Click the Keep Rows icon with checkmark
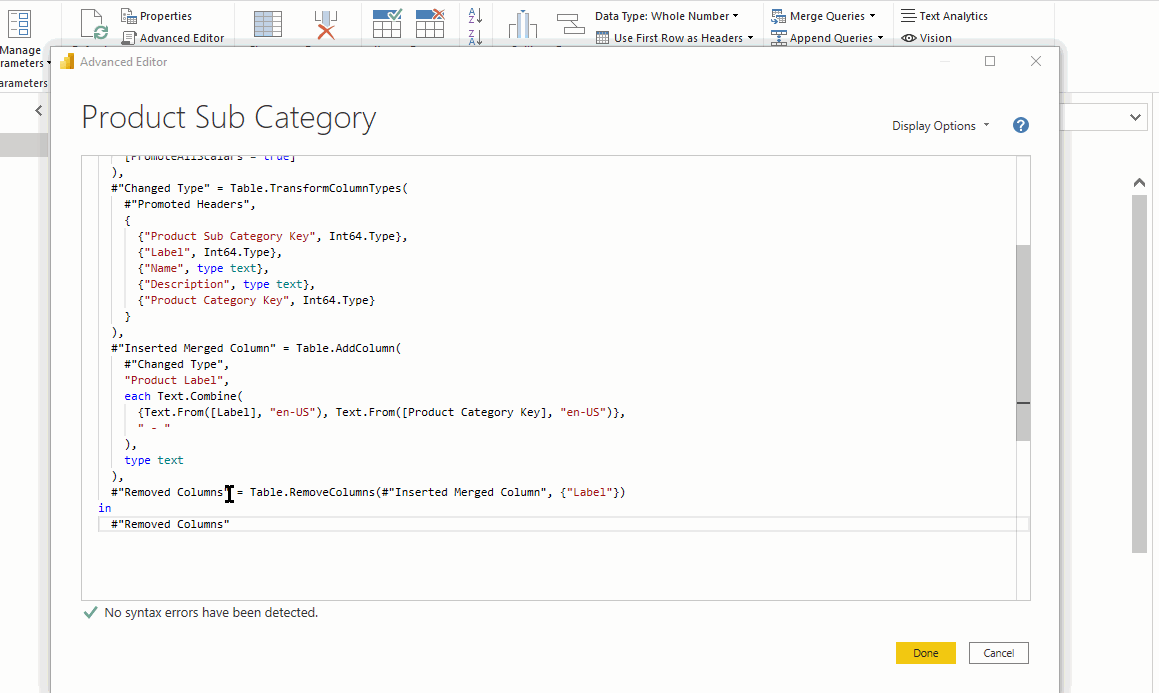1159x693 pixels. (387, 24)
